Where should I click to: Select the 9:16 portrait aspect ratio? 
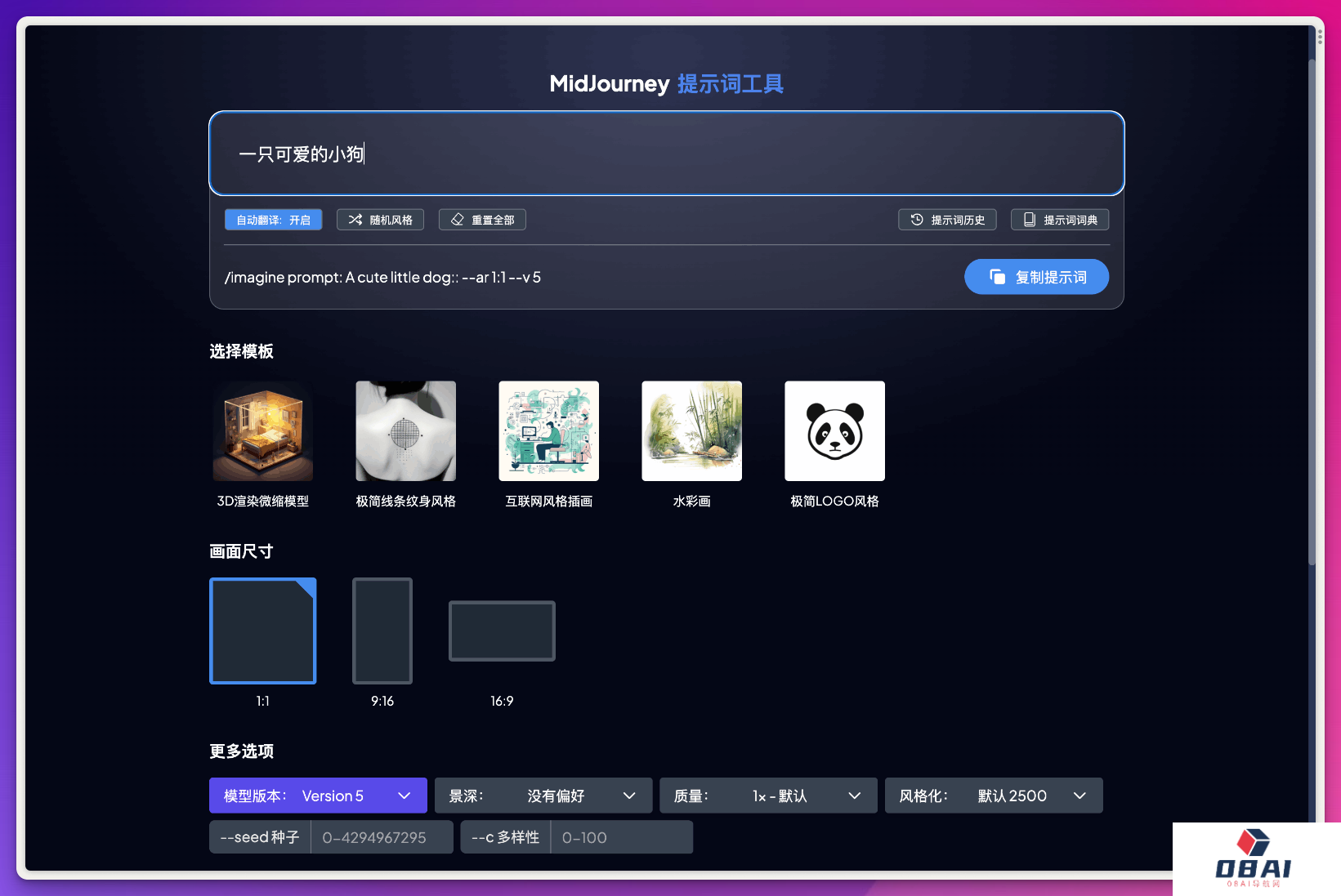pyautogui.click(x=382, y=631)
